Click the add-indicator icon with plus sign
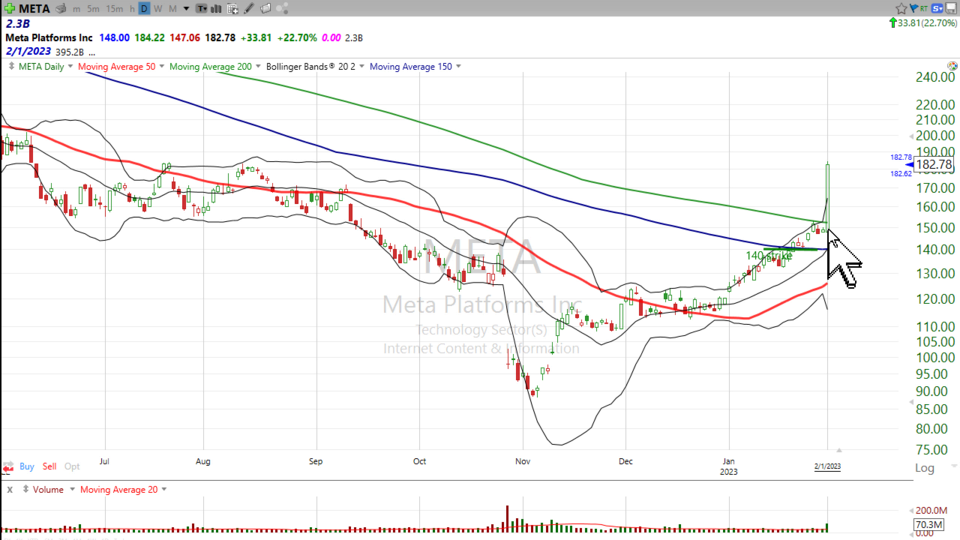The image size is (960, 540). tap(233, 9)
